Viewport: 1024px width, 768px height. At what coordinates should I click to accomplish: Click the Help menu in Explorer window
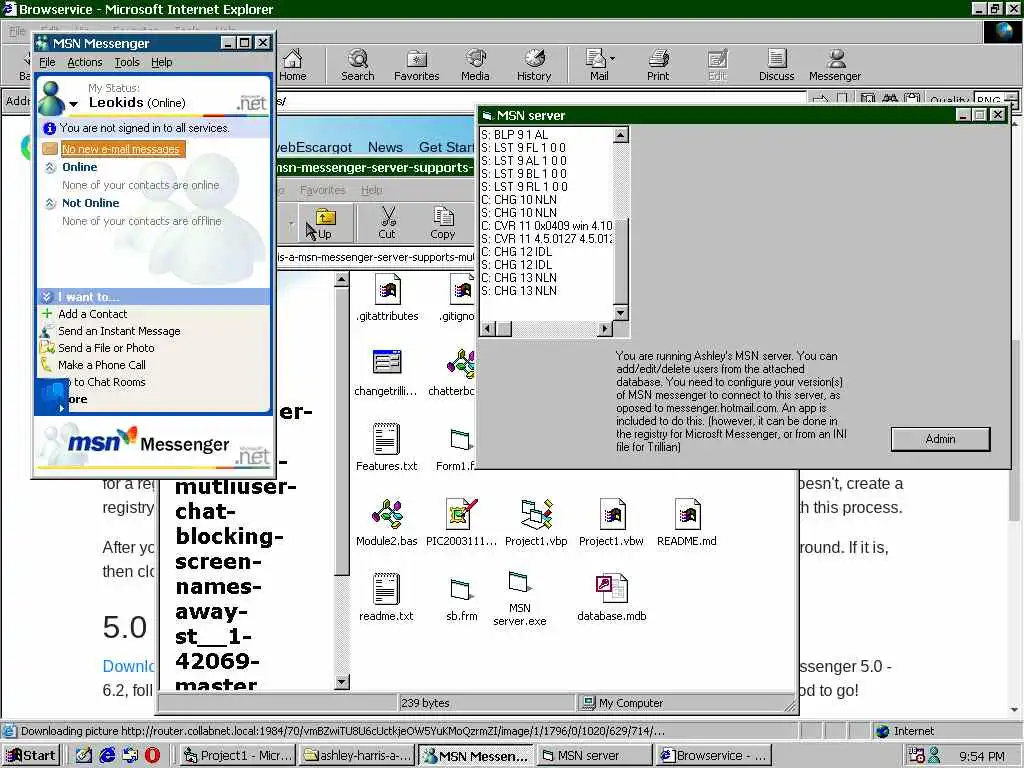372,190
